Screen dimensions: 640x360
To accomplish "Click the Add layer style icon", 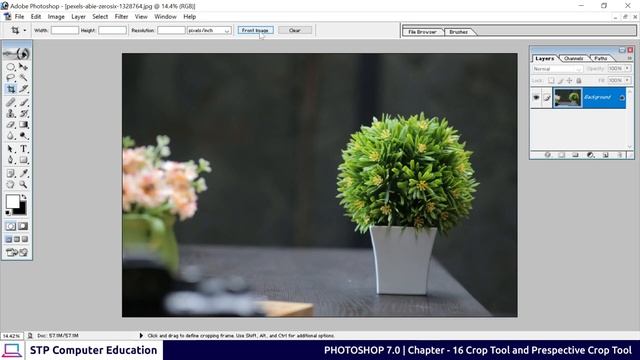I will pos(548,155).
